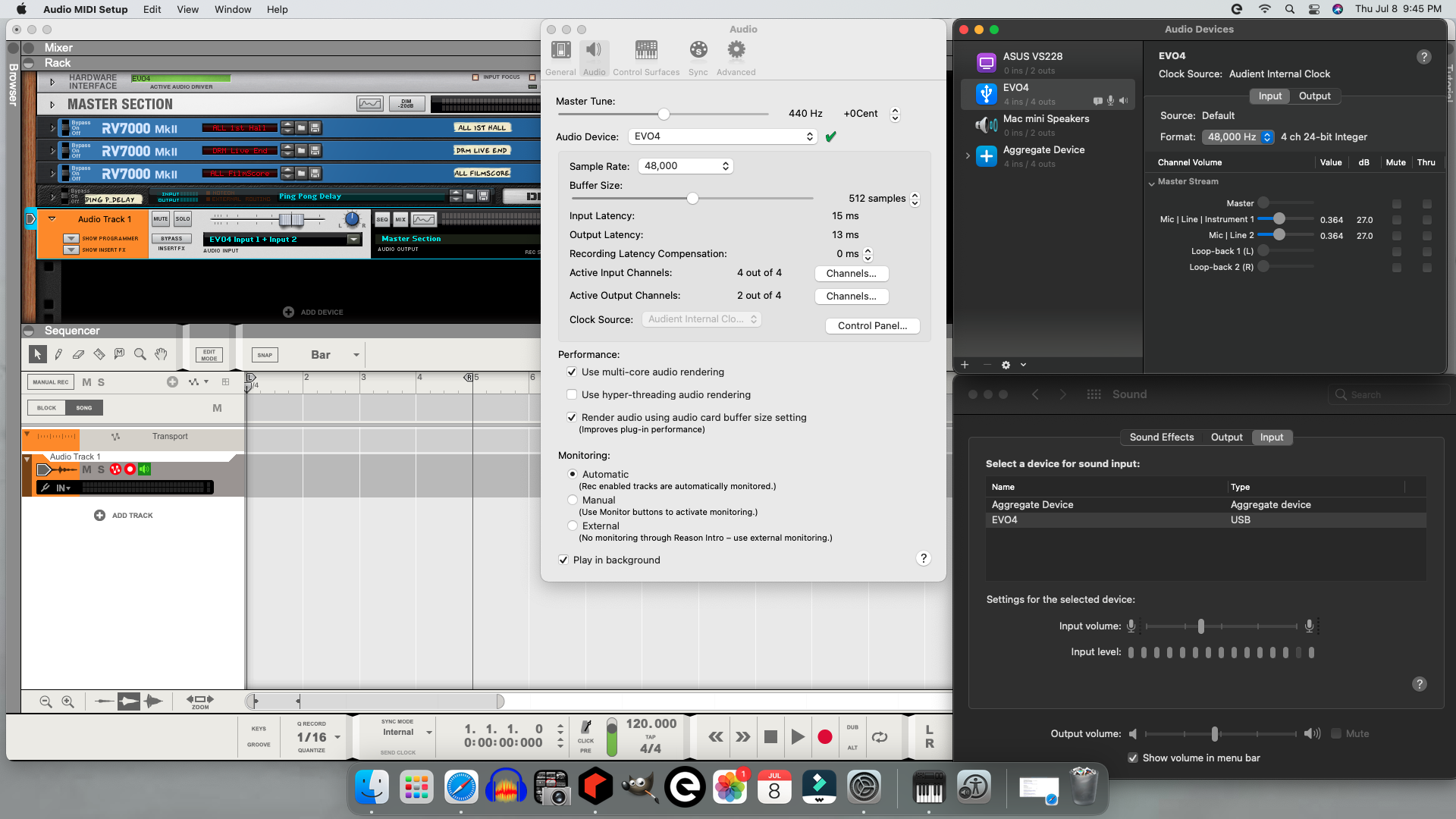Image resolution: width=1456 pixels, height=819 pixels.
Task: Toggle Use multi-core audio rendering checkbox
Action: tap(572, 372)
